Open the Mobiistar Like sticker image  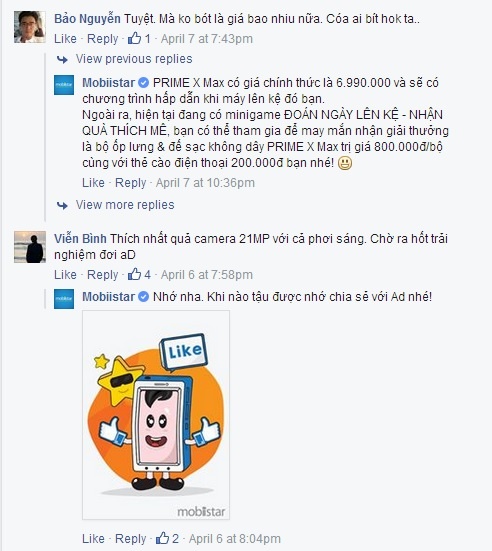(156, 415)
